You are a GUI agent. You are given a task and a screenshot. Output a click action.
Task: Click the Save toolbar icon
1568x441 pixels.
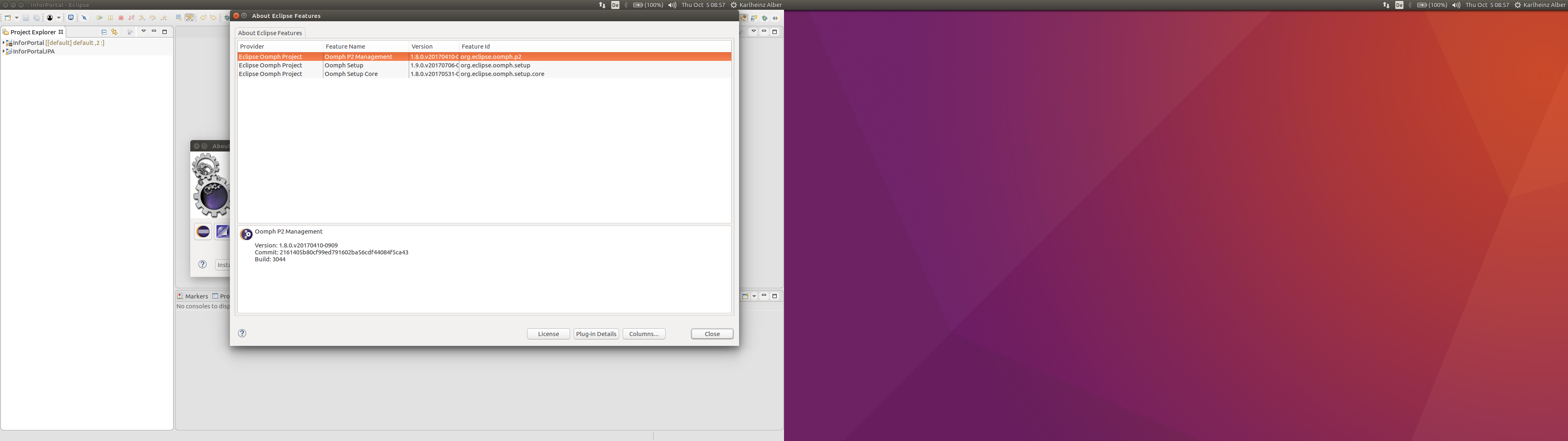coord(26,18)
